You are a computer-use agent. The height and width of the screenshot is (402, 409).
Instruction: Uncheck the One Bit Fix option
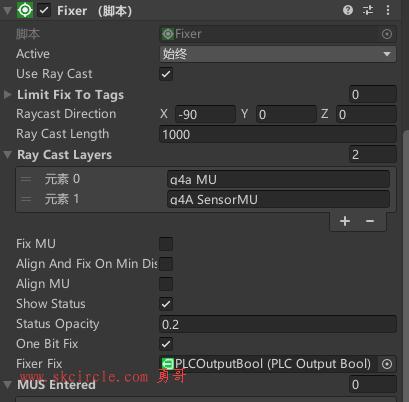click(166, 344)
